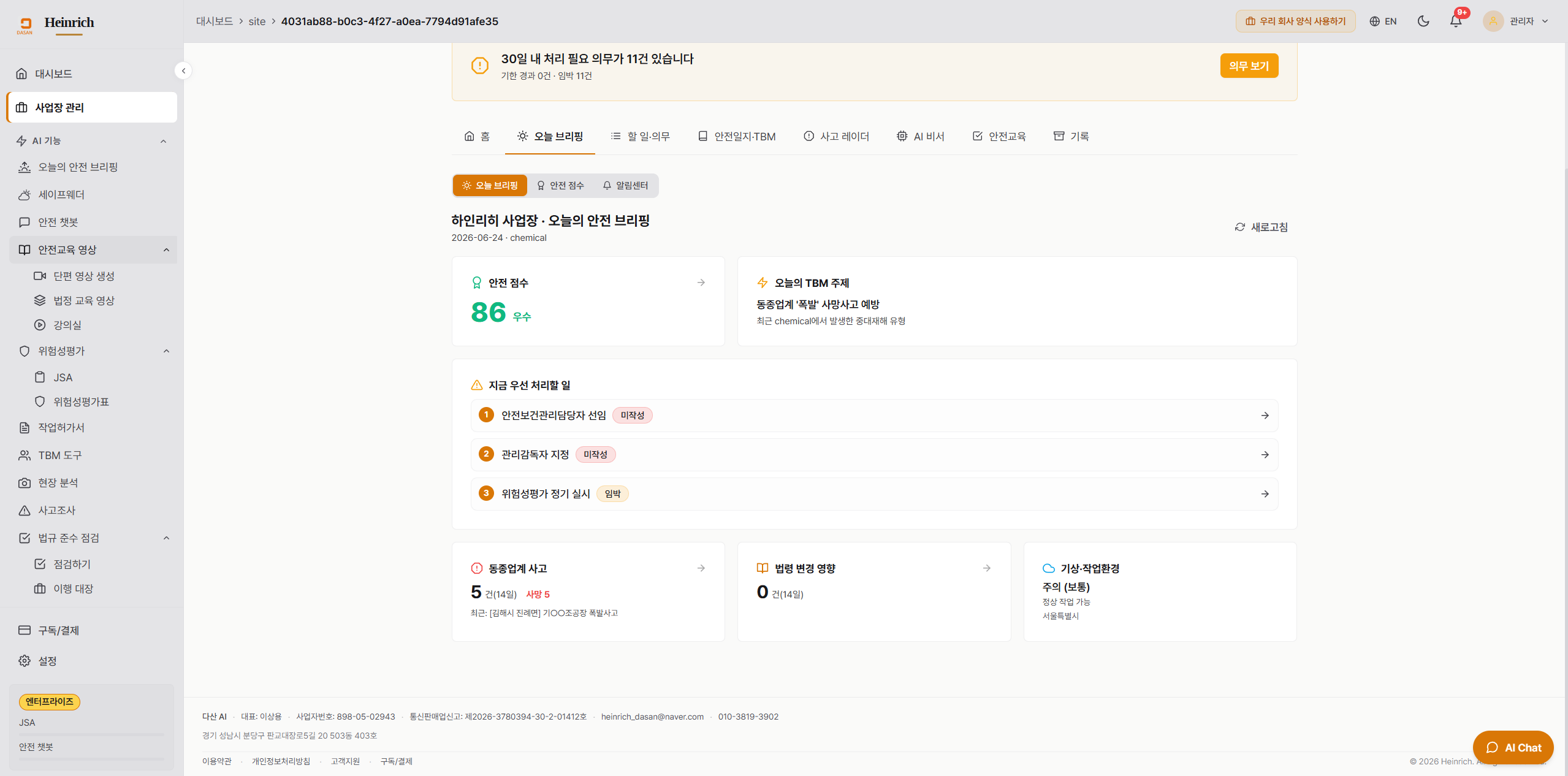1568x776 pixels.
Task: Switch to 홈 tab
Action: (476, 136)
